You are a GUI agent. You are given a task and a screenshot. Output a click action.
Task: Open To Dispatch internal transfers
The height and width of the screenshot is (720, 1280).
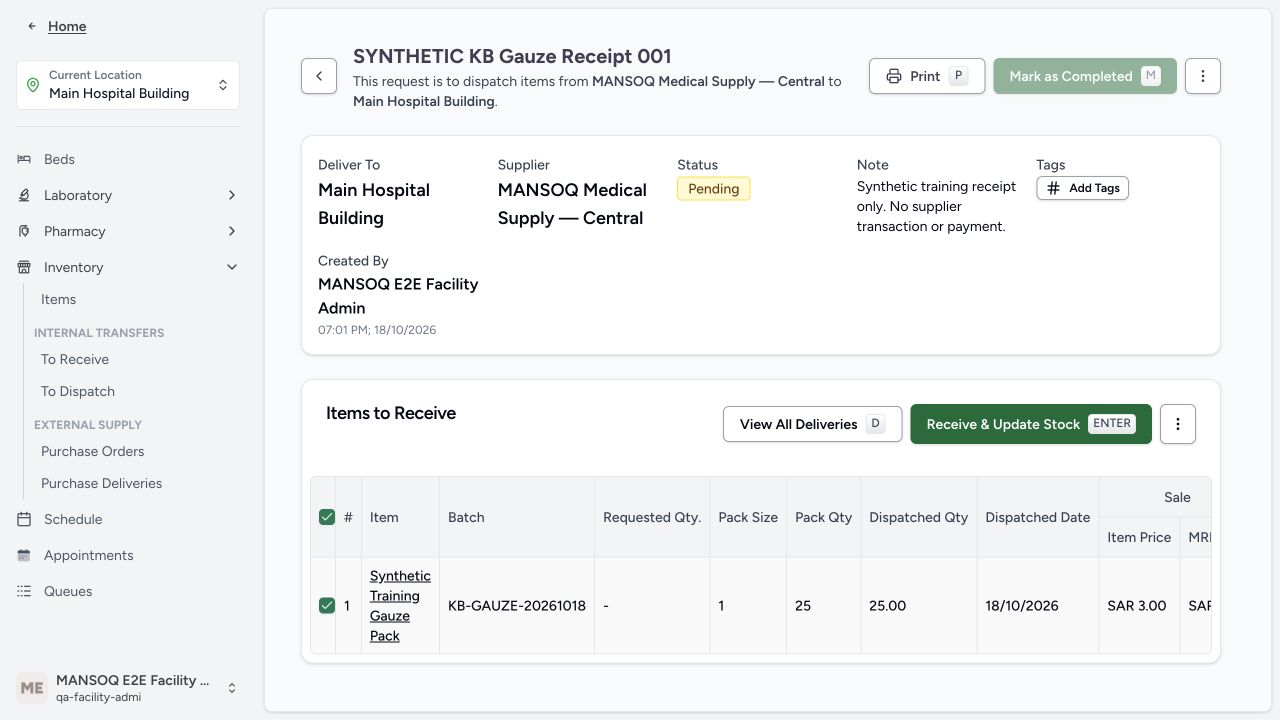(x=78, y=391)
